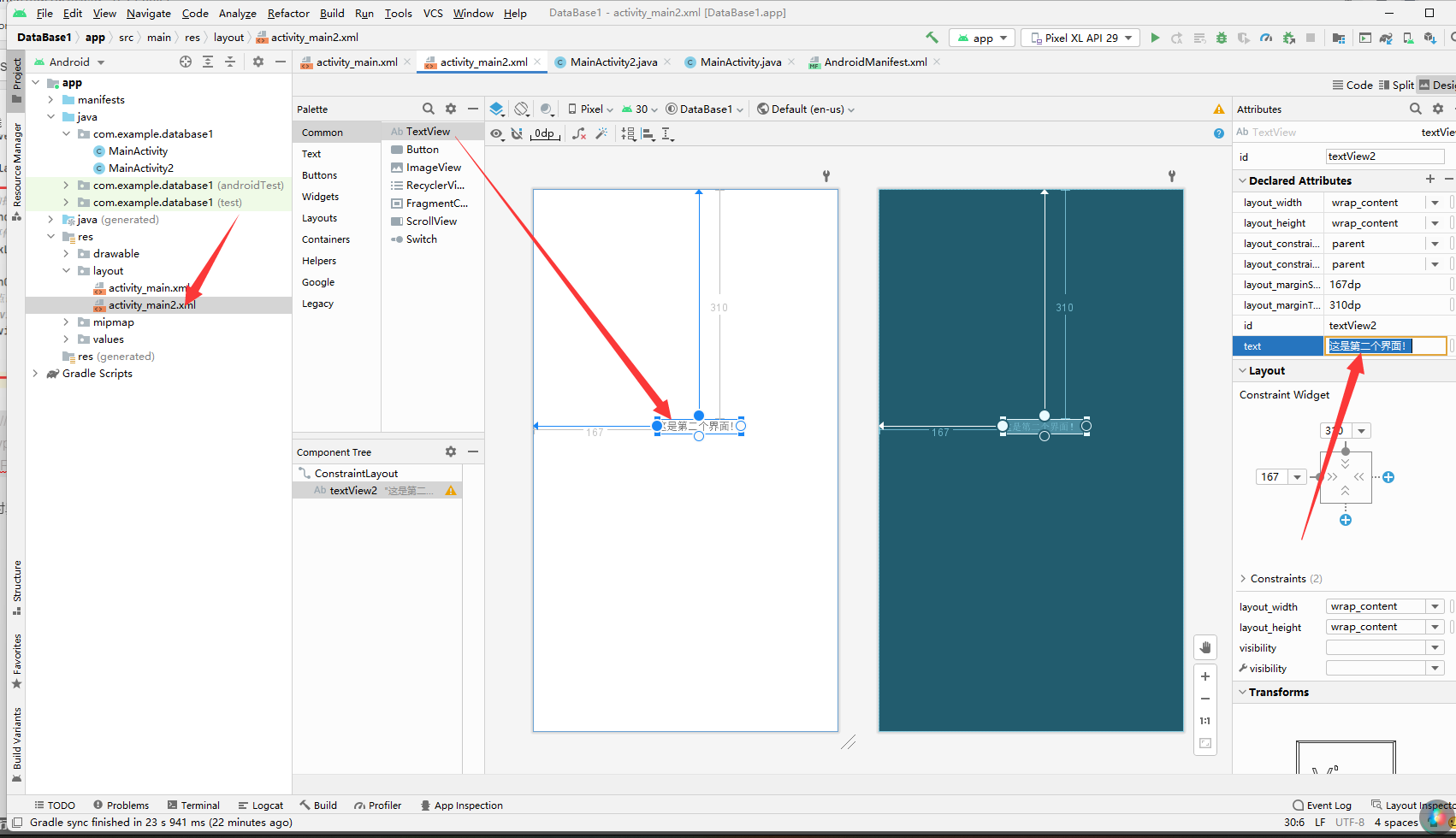Run the app with the green Run button
The image size is (1456, 838).
pos(1155,38)
